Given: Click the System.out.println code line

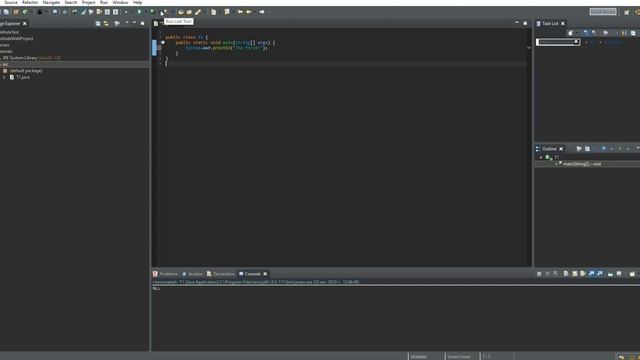Looking at the screenshot, I should [226, 48].
